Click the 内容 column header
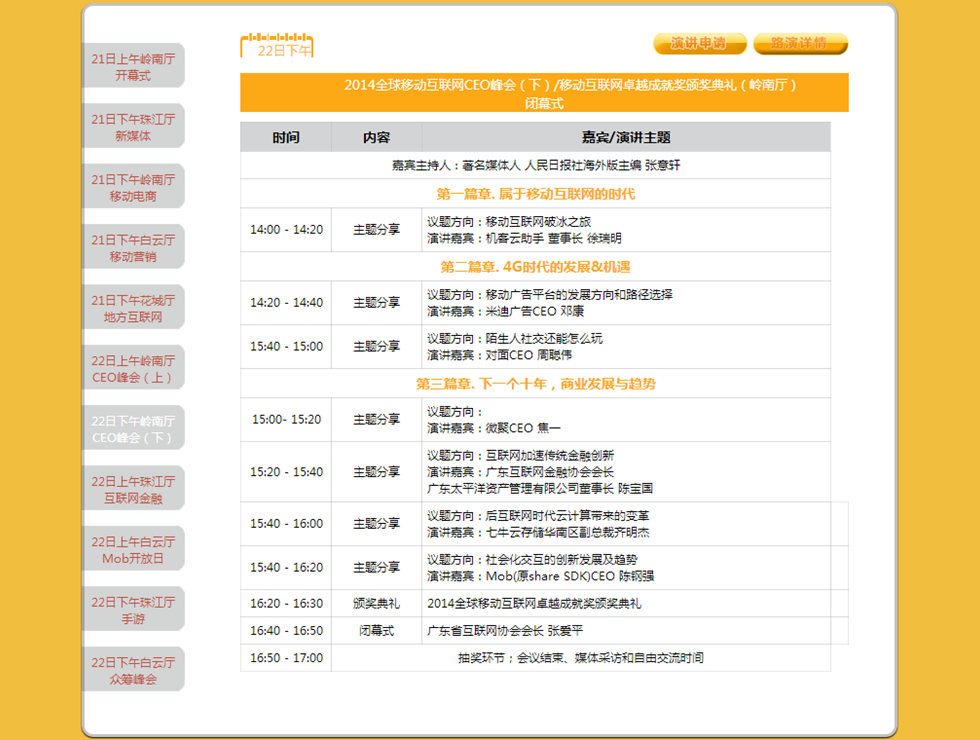Image resolution: width=980 pixels, height=740 pixels. (x=376, y=137)
